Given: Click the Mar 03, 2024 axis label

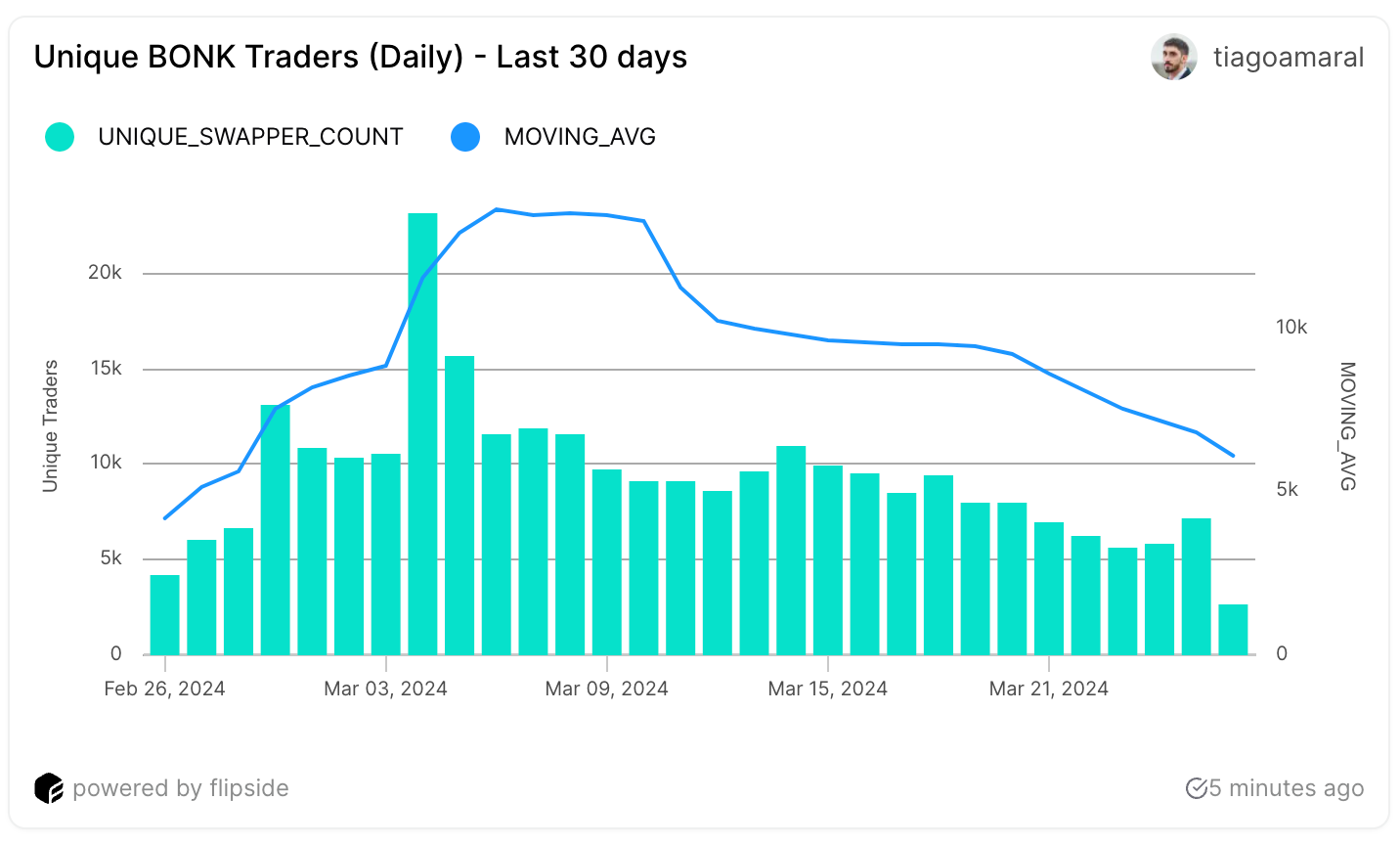Looking at the screenshot, I should (x=385, y=689).
